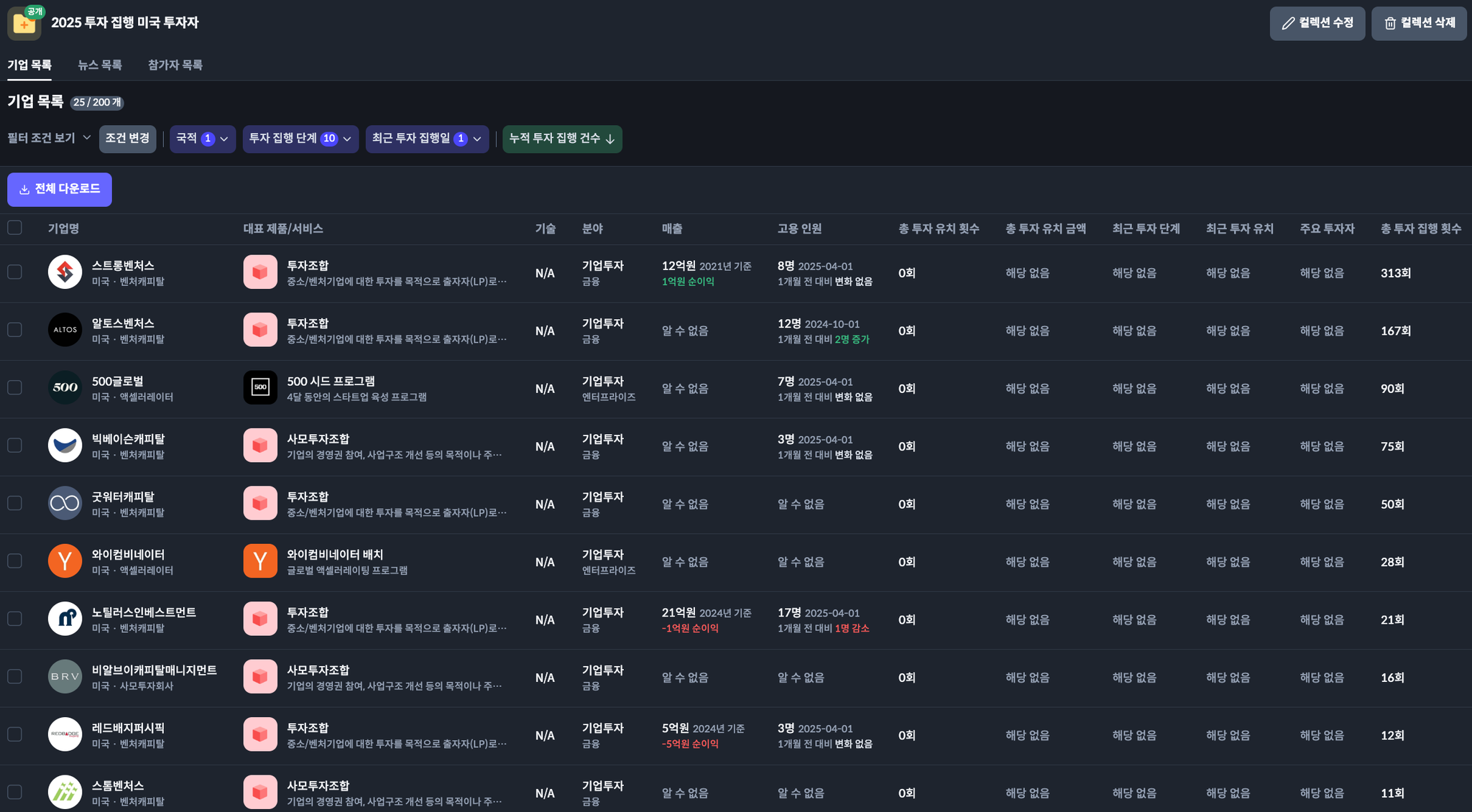Open the 국적 filter dropdown
1472x812 pixels.
click(203, 139)
